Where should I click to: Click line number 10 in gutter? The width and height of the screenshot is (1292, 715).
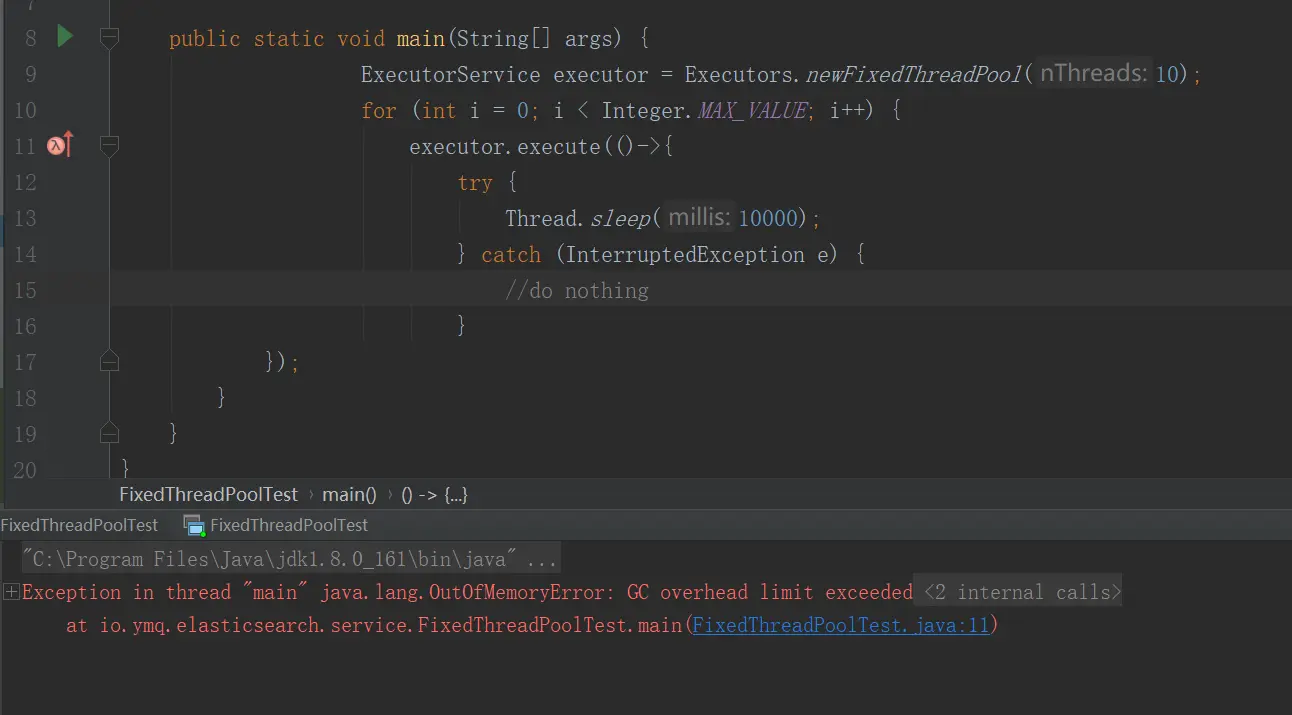click(x=24, y=110)
